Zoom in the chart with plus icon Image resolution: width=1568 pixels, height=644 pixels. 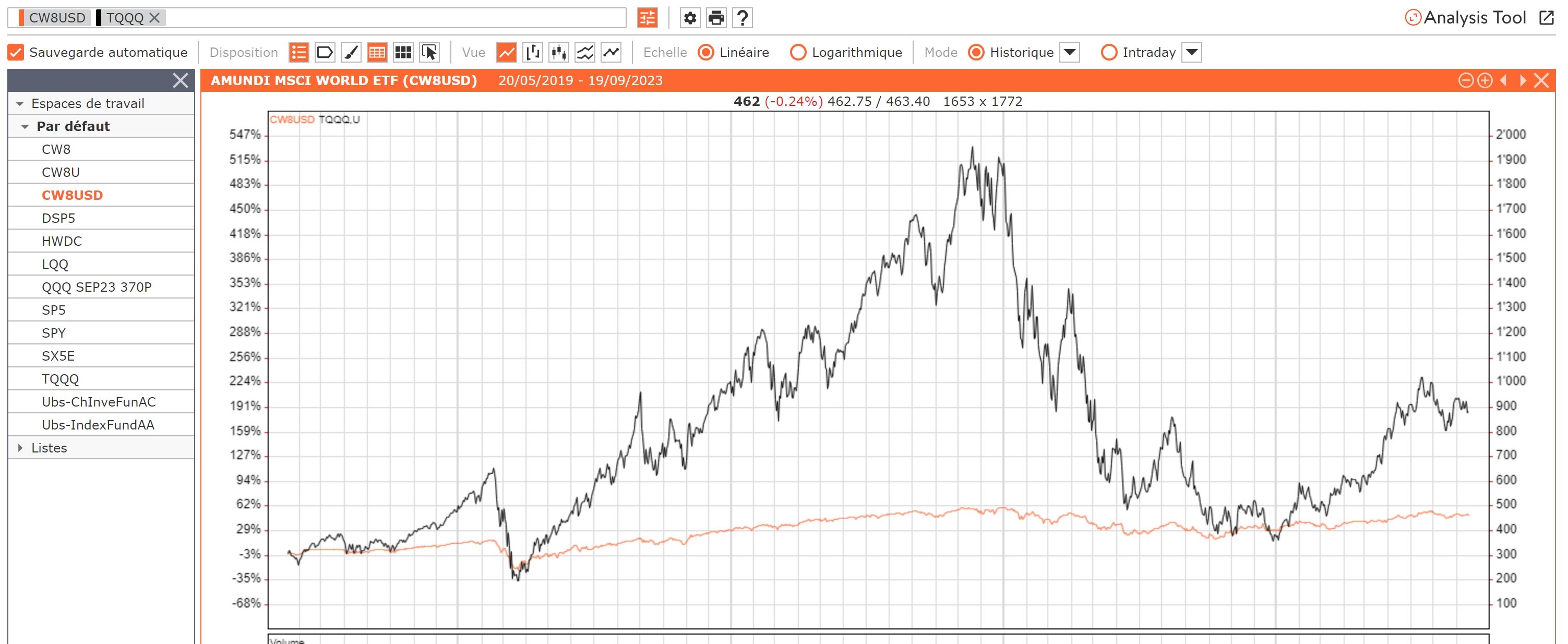tap(1485, 80)
